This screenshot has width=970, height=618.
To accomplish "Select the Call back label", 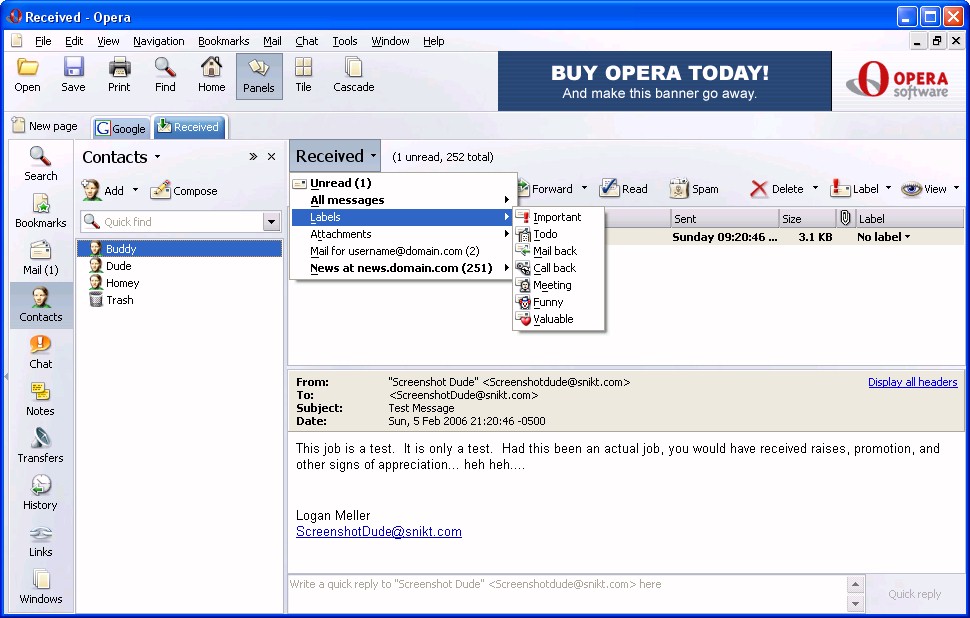I will [x=558, y=268].
